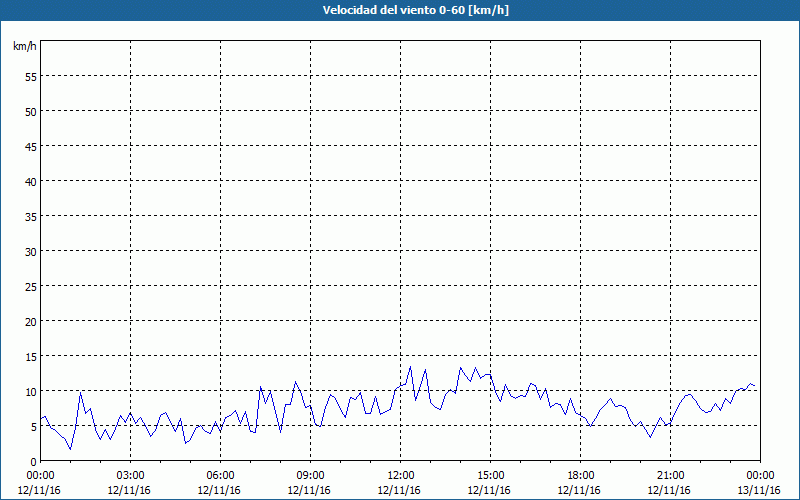The image size is (800, 500).
Task: Click the "55" Y-axis value
Action: (31, 77)
